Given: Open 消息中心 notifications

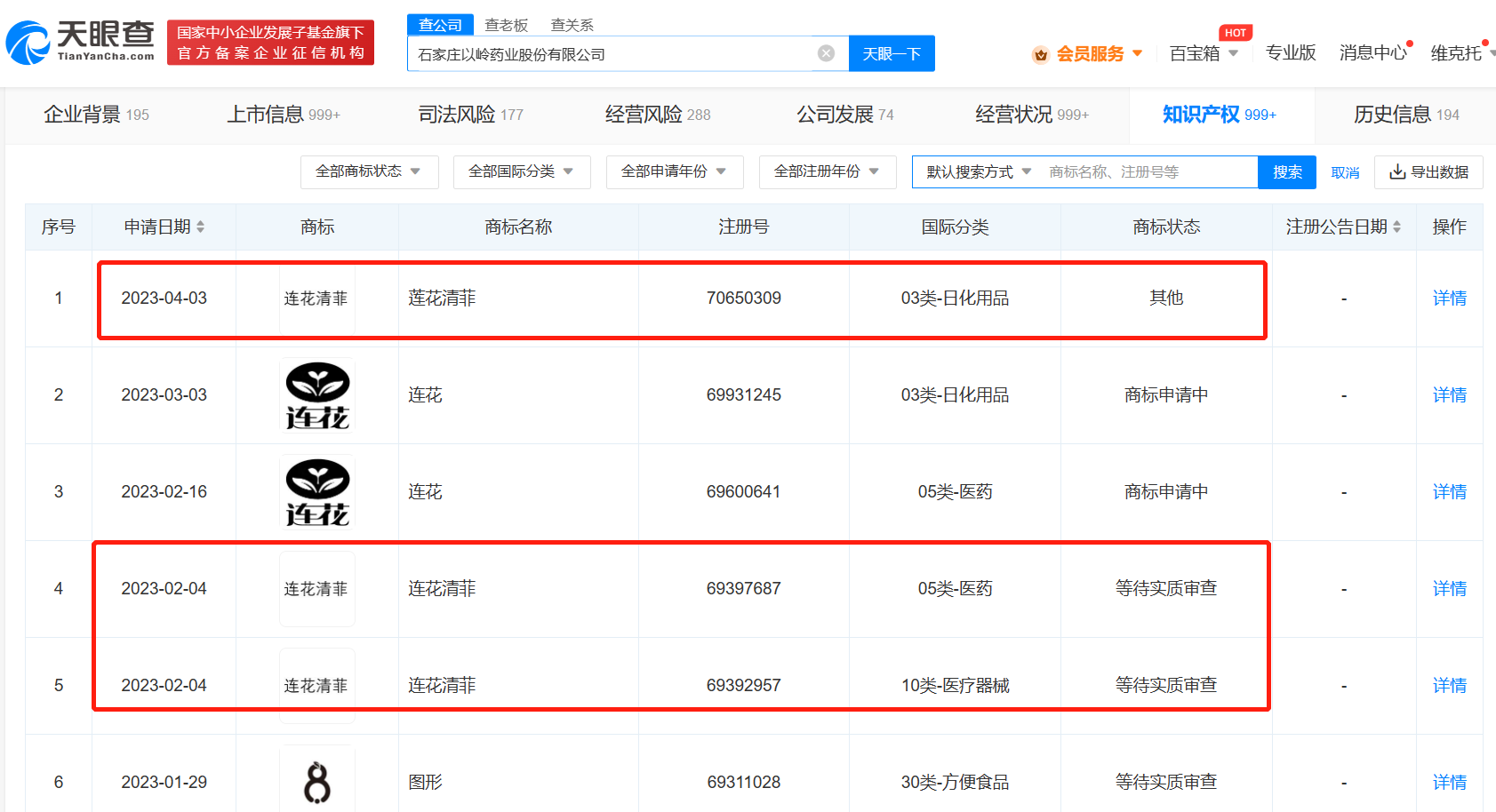Looking at the screenshot, I should click(1373, 53).
